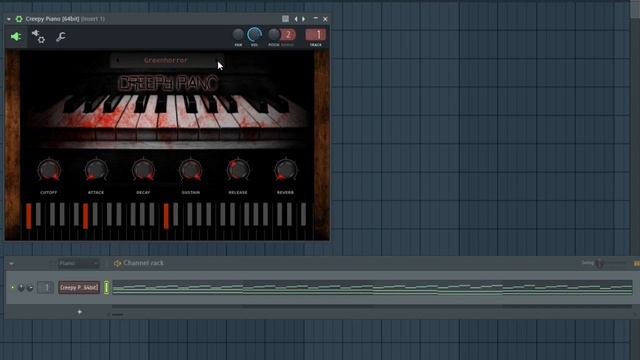Toggle the green channel select indicator
This screenshot has width=640, height=360.
pos(107,288)
